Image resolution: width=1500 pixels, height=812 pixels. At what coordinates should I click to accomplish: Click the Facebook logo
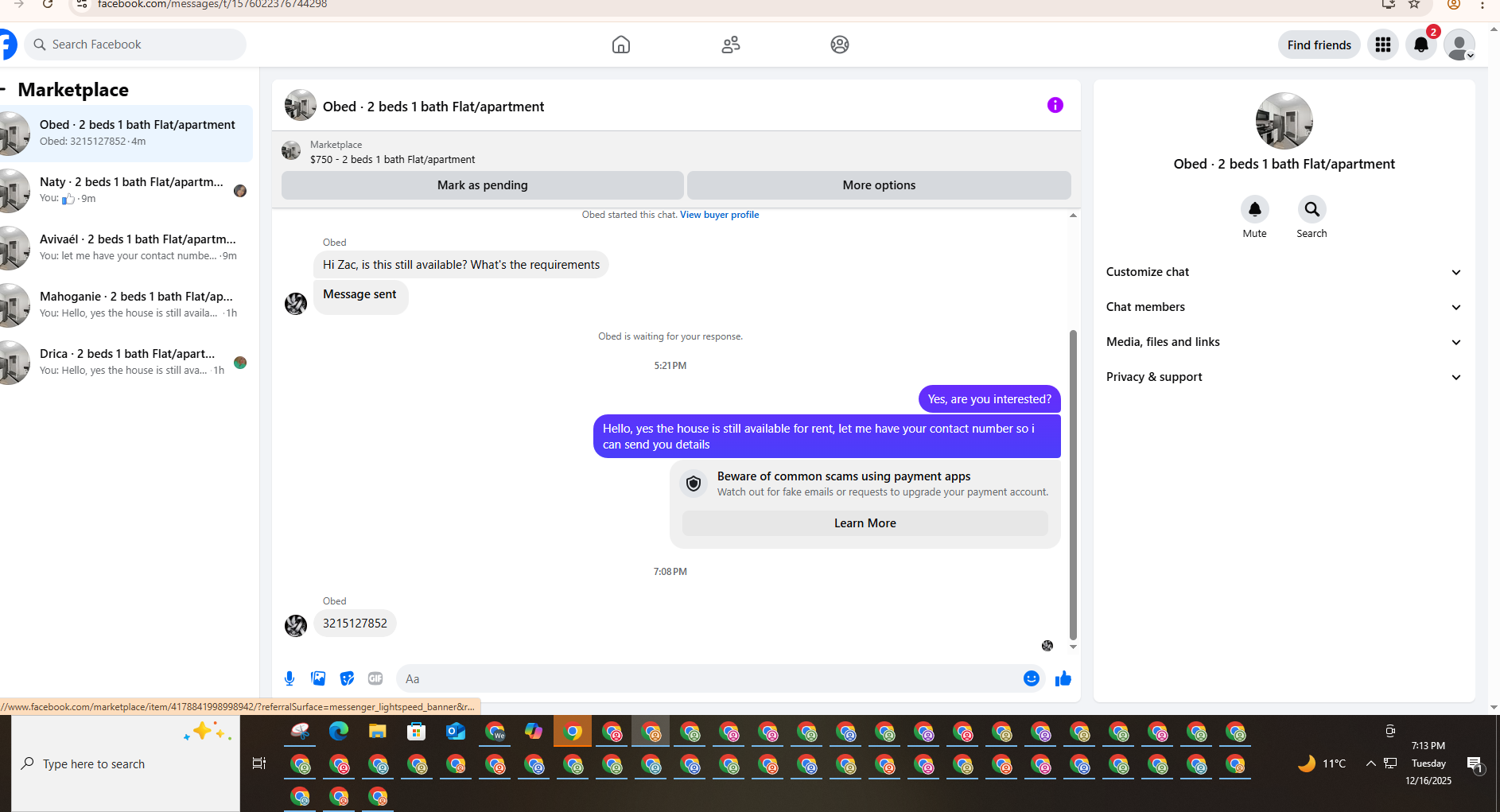(7, 45)
